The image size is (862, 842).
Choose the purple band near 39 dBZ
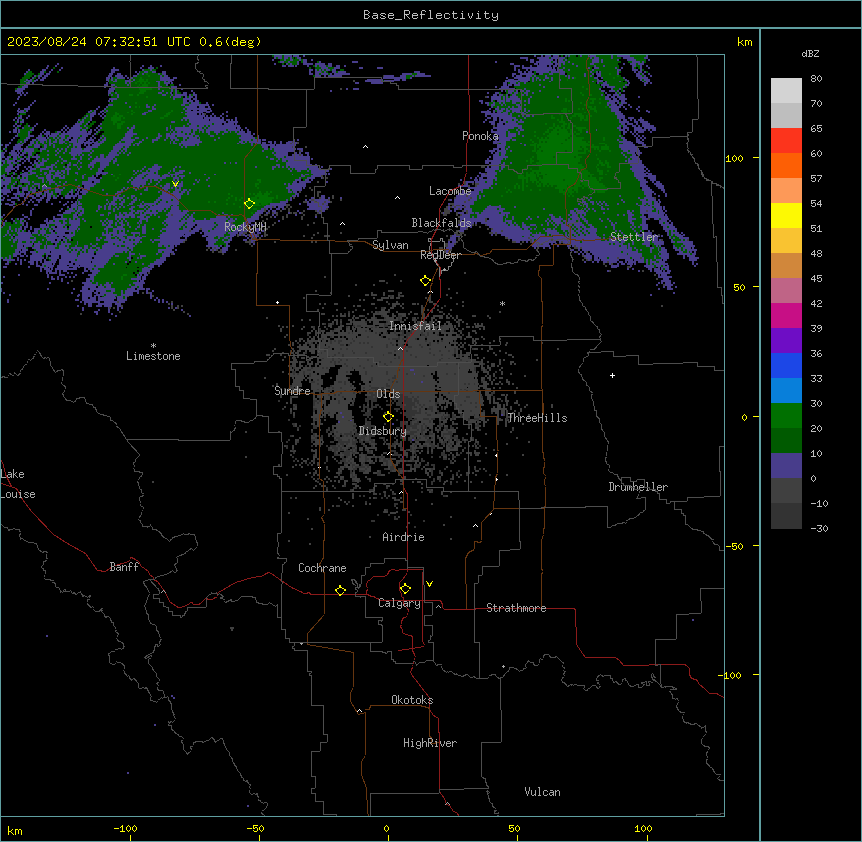click(x=786, y=341)
